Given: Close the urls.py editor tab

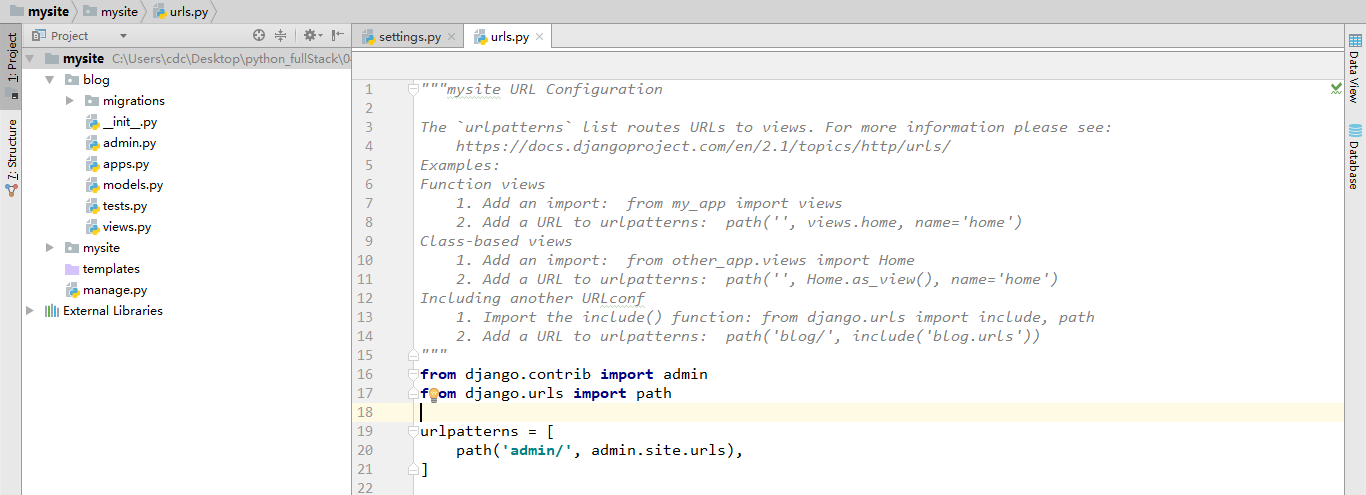Looking at the screenshot, I should point(540,37).
